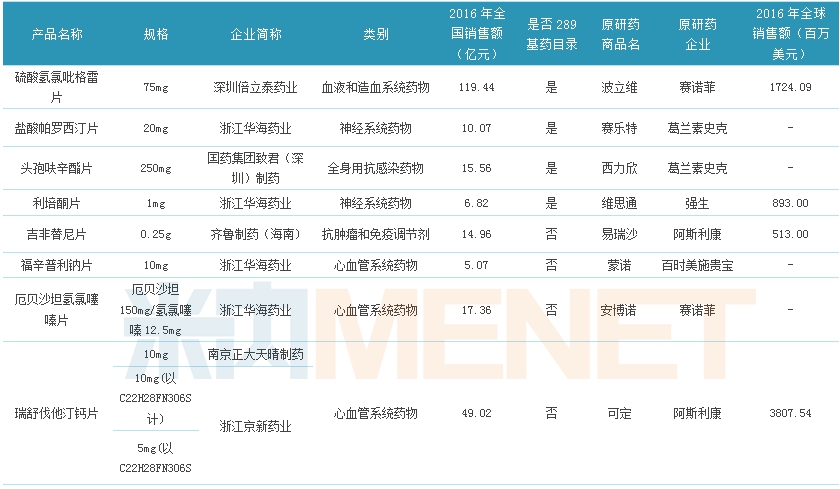Click the 2016年全球销售额 column header
This screenshot has height=489, width=840.
(x=790, y=34)
